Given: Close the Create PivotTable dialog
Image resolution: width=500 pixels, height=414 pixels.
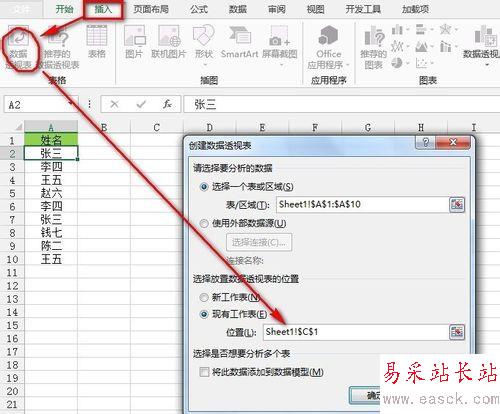Looking at the screenshot, I should 453,142.
